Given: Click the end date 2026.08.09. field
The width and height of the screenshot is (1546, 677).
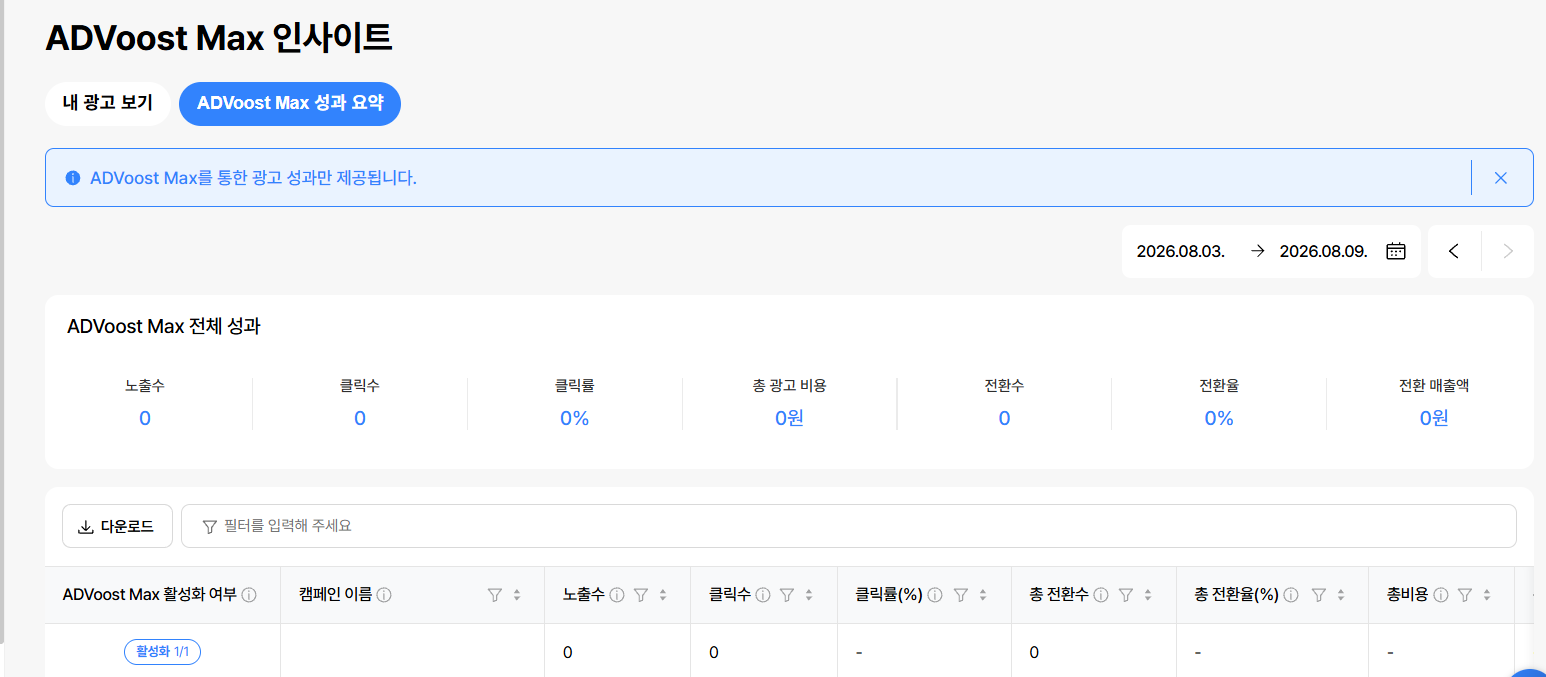Looking at the screenshot, I should (1324, 251).
